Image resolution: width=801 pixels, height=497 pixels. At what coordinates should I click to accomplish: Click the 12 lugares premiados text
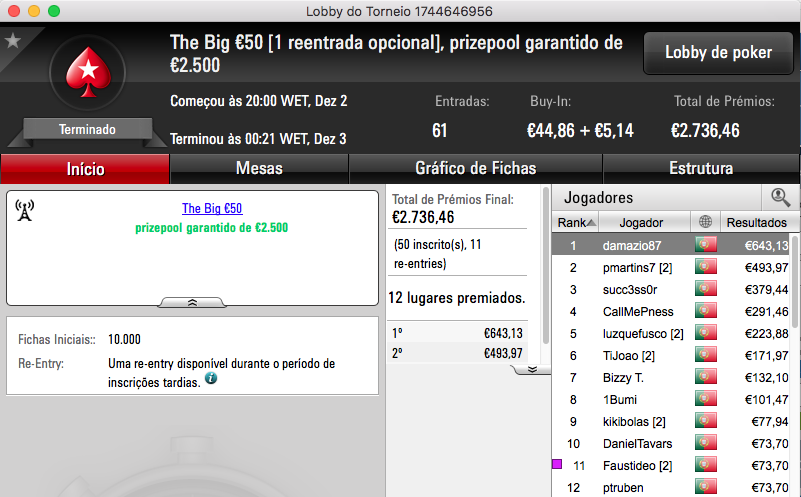pos(457,297)
